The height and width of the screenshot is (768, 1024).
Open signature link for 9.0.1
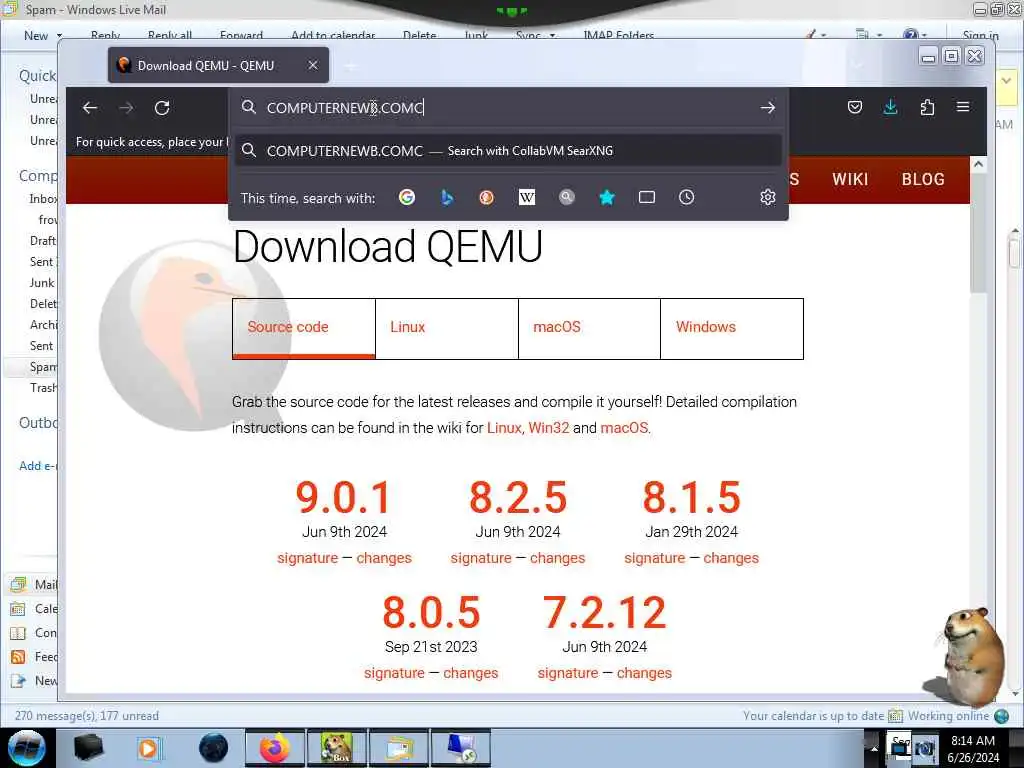point(308,558)
